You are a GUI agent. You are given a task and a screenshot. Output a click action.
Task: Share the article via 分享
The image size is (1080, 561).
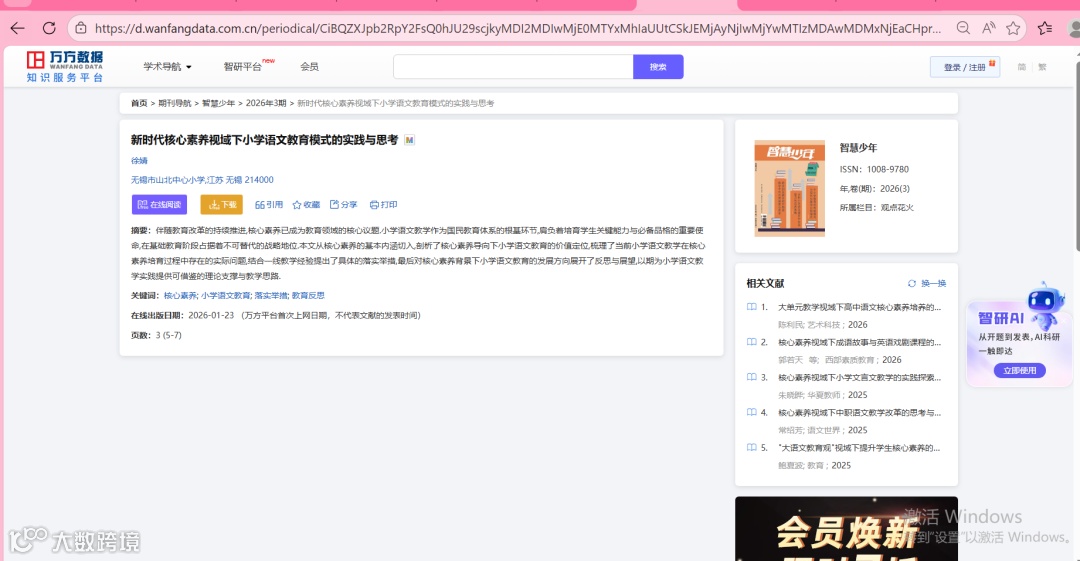(344, 205)
